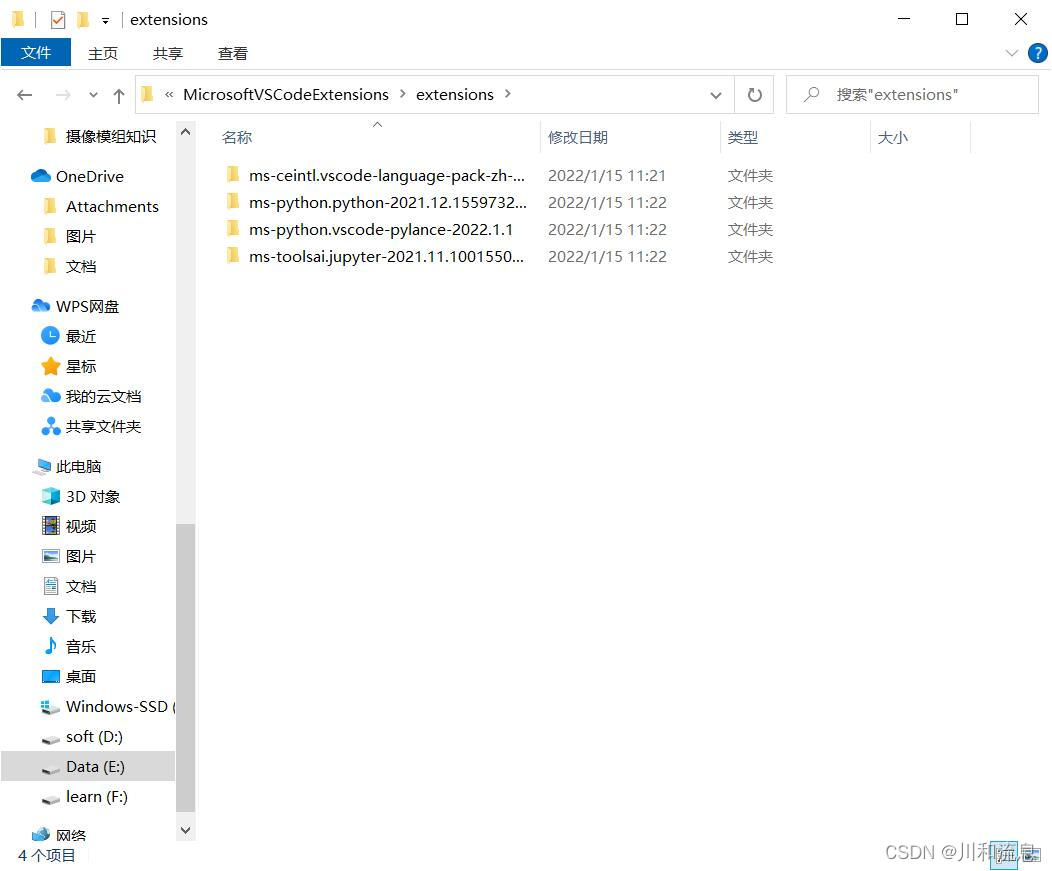The width and height of the screenshot is (1052, 871).
Task: Open 桌面 folder
Action: [81, 676]
